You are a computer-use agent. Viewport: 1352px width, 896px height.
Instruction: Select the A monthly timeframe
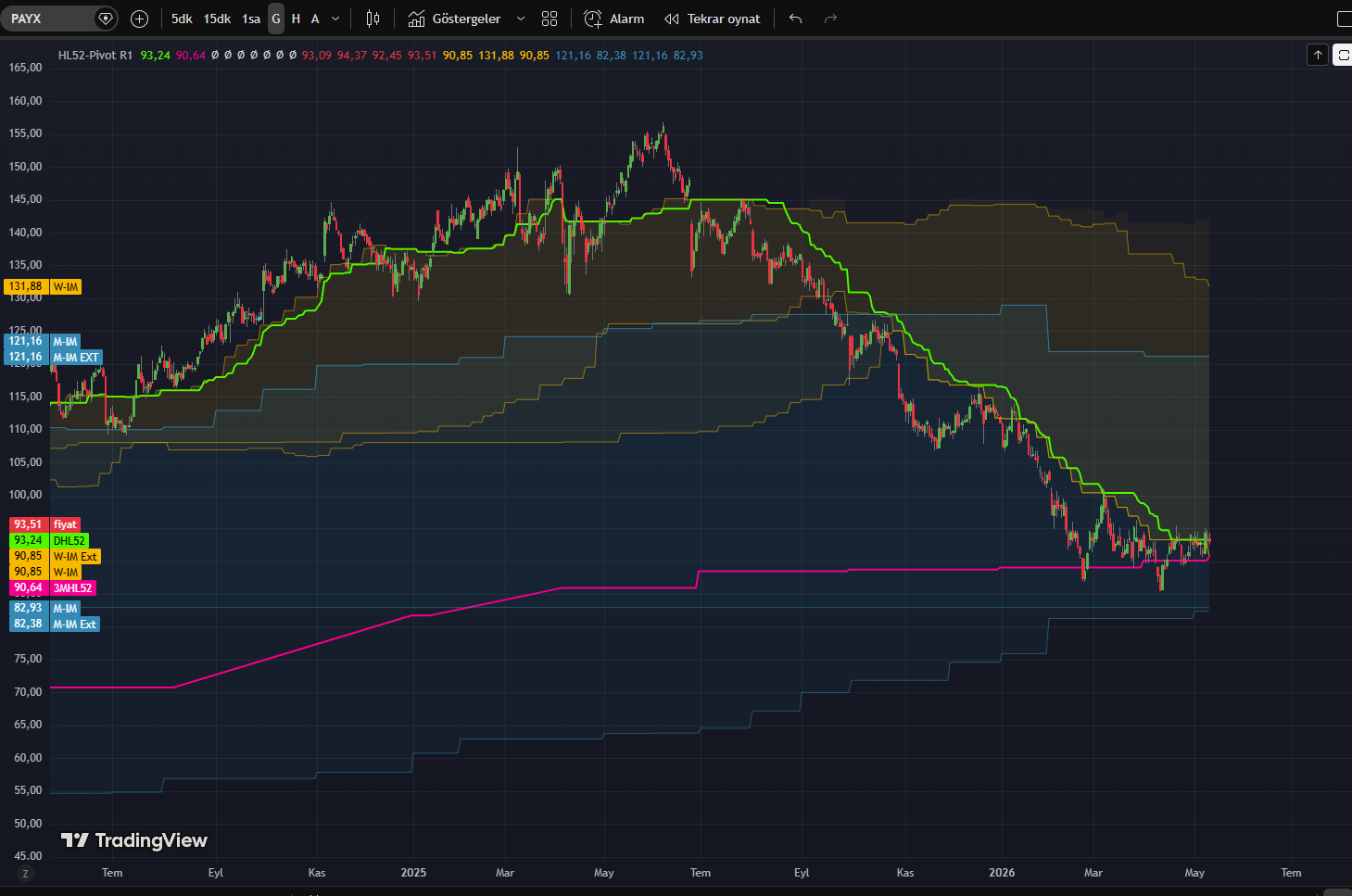(x=315, y=19)
